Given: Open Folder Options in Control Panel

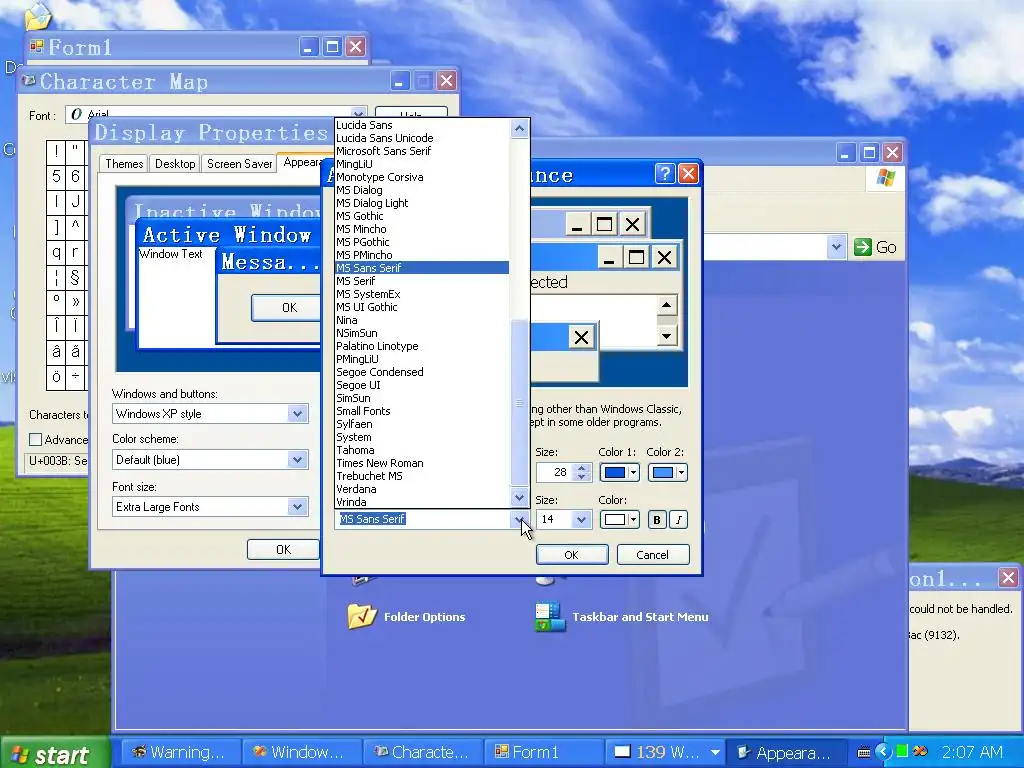Looking at the screenshot, I should pyautogui.click(x=407, y=616).
